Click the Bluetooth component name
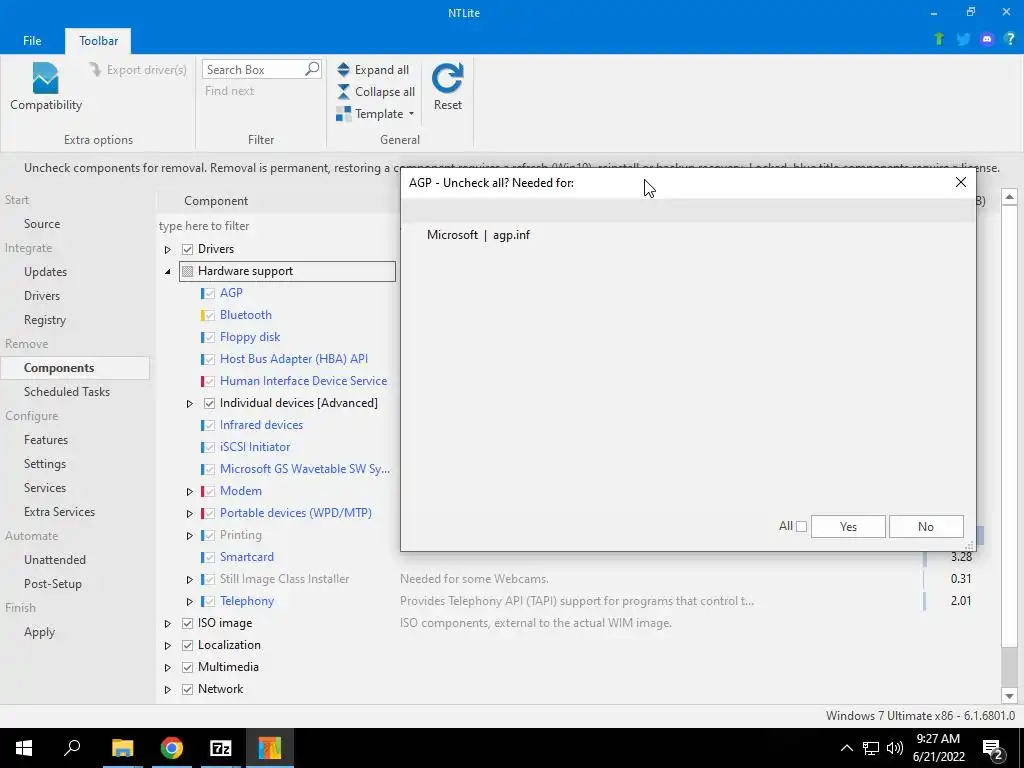 [x=246, y=315]
